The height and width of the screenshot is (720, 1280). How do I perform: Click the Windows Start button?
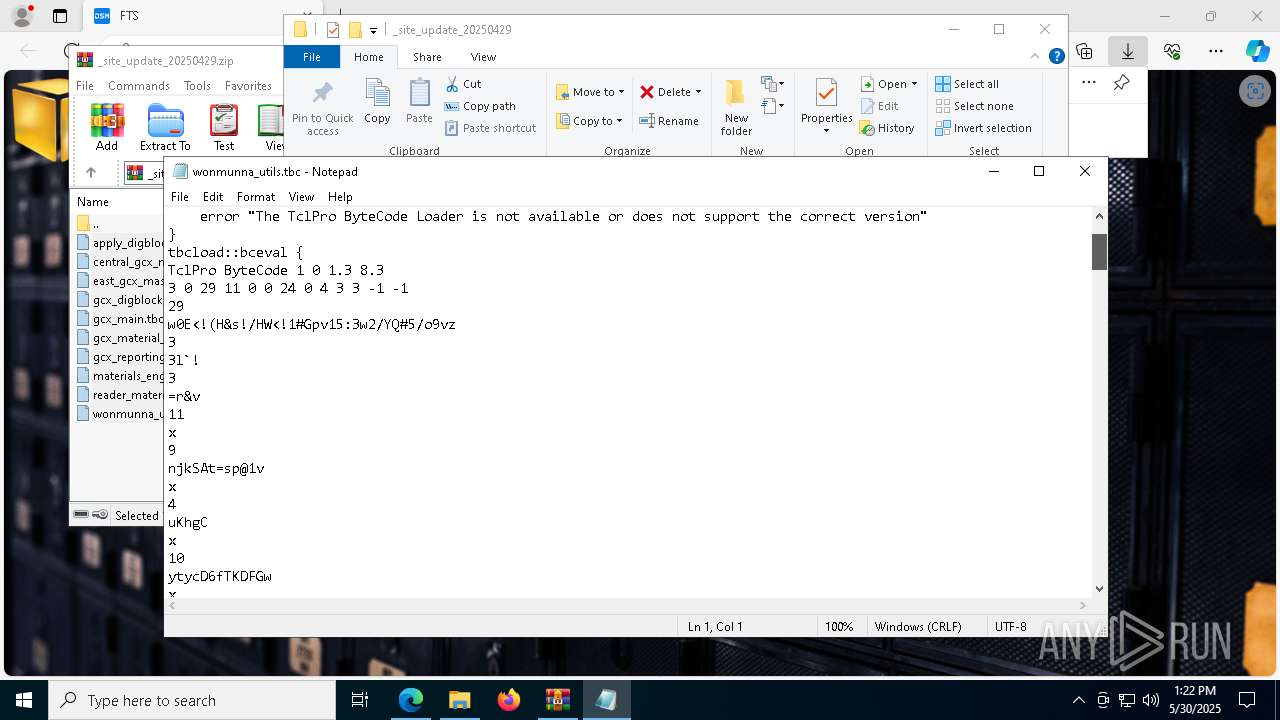[24, 700]
